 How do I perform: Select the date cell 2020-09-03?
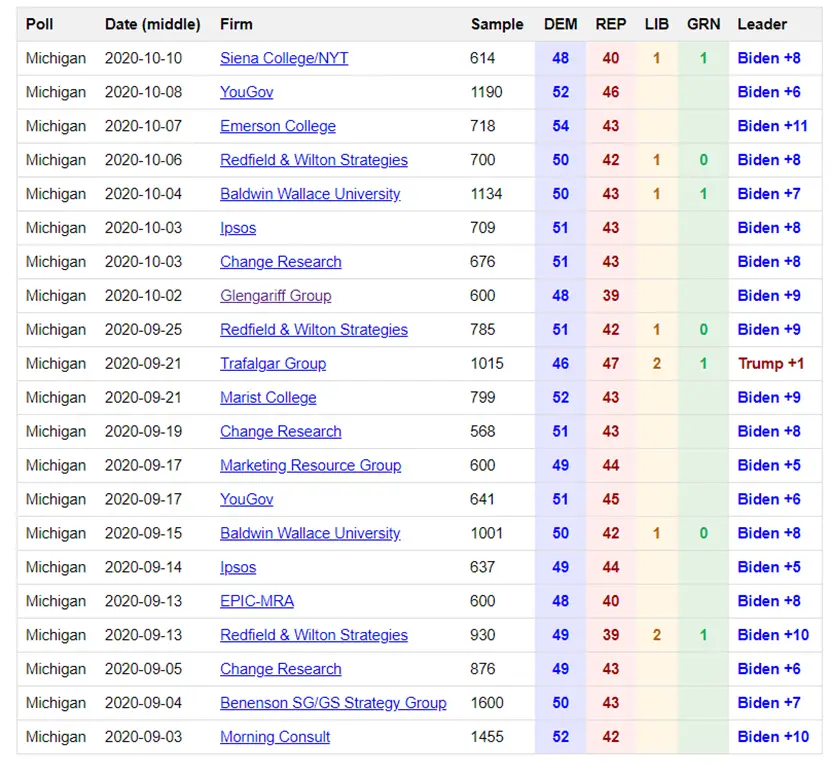(x=143, y=737)
